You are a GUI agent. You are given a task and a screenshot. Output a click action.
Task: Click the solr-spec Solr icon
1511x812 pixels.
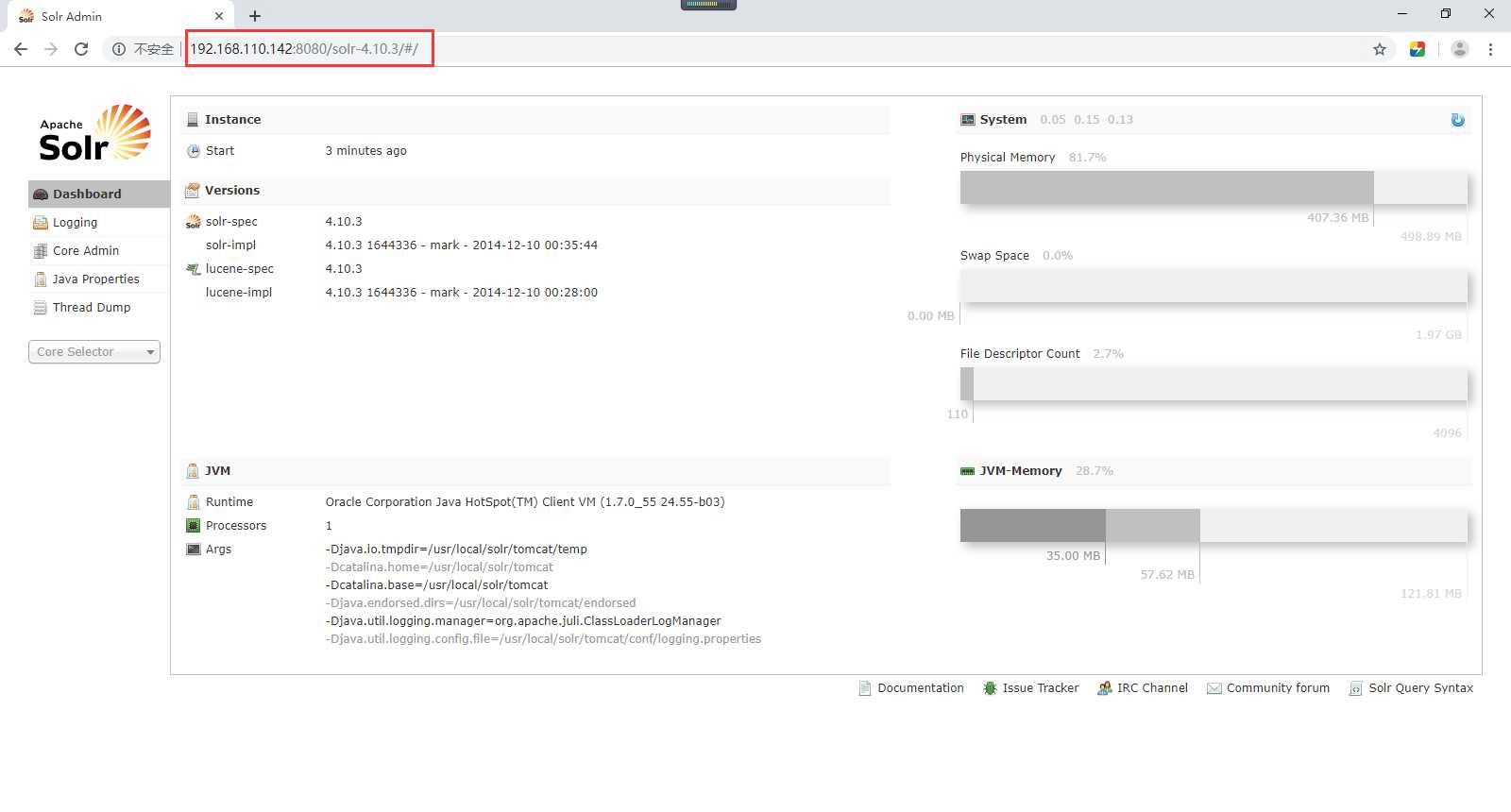(x=194, y=222)
